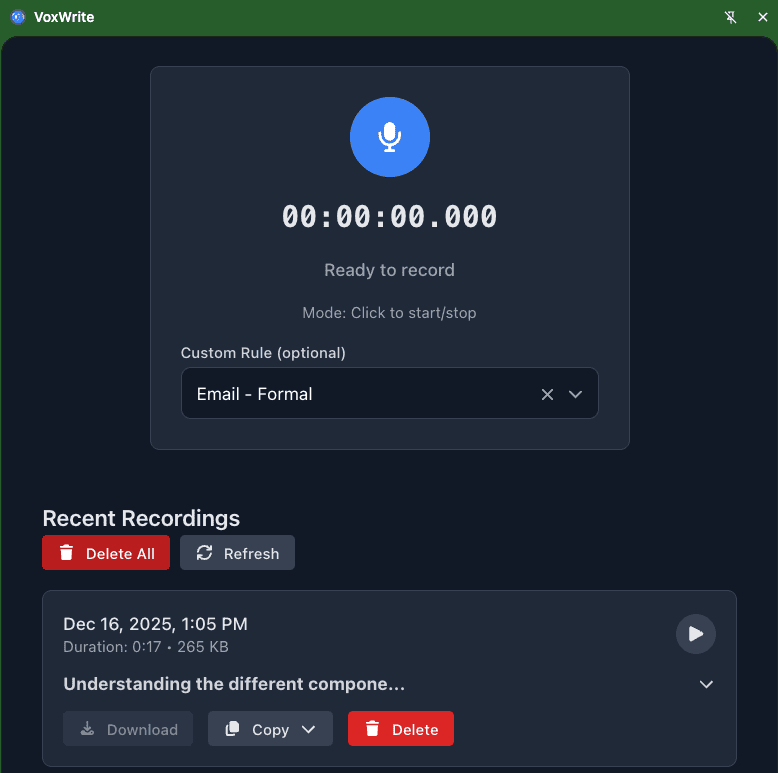Screen dimensions: 778x773
Task: Expand the recording transcript chevron
Action: [706, 685]
